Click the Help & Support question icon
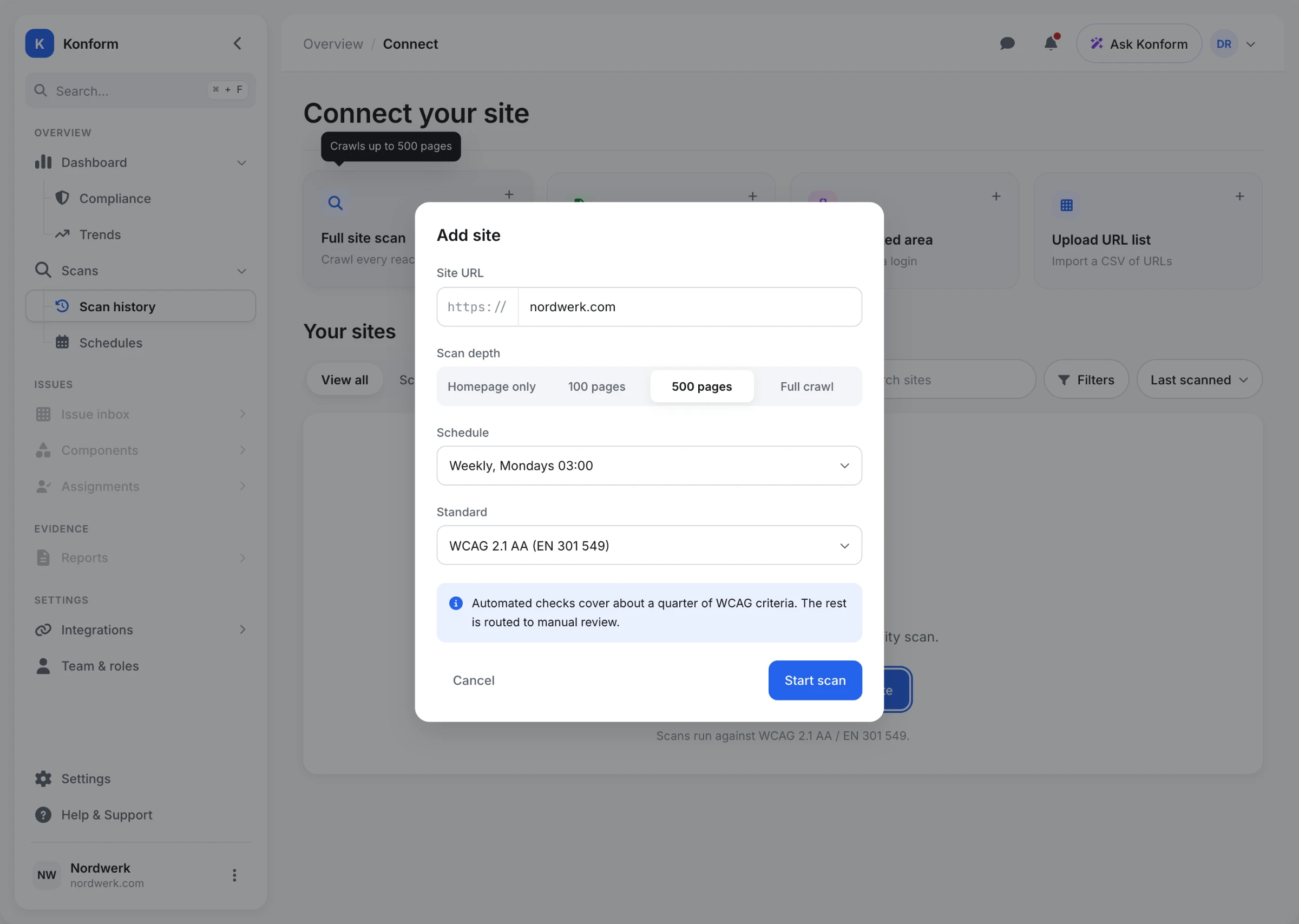This screenshot has height=924, width=1299. point(43,815)
